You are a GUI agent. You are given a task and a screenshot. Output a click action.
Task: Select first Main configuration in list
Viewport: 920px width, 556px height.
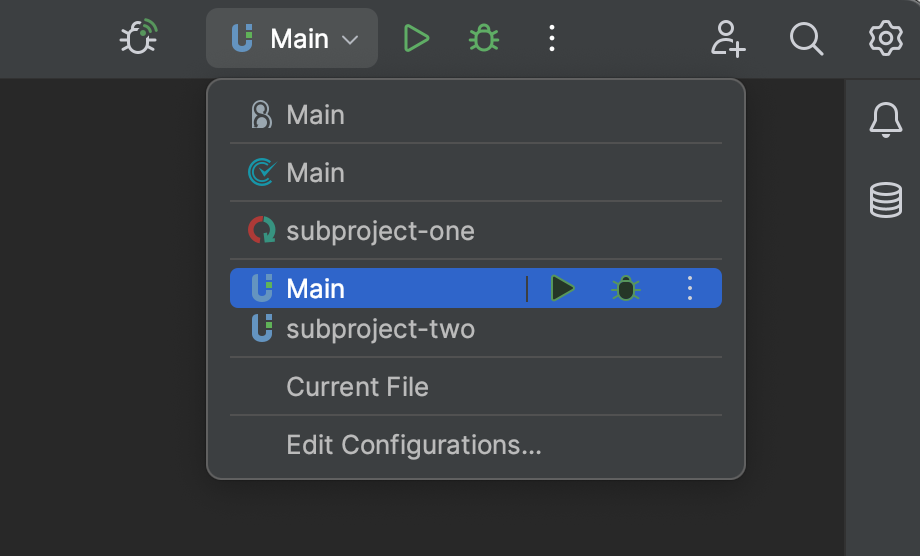tap(315, 115)
